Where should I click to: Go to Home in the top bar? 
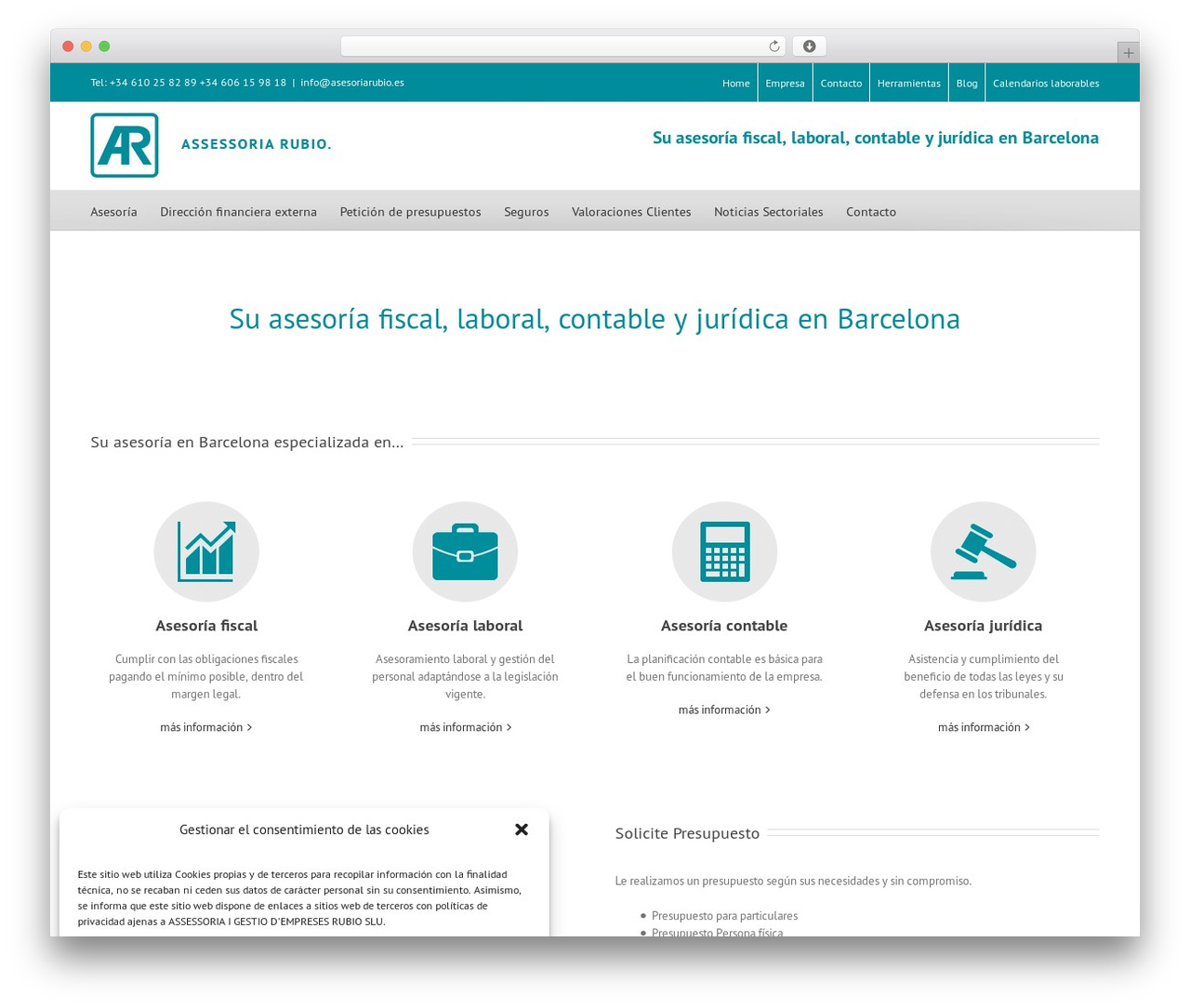click(x=735, y=83)
